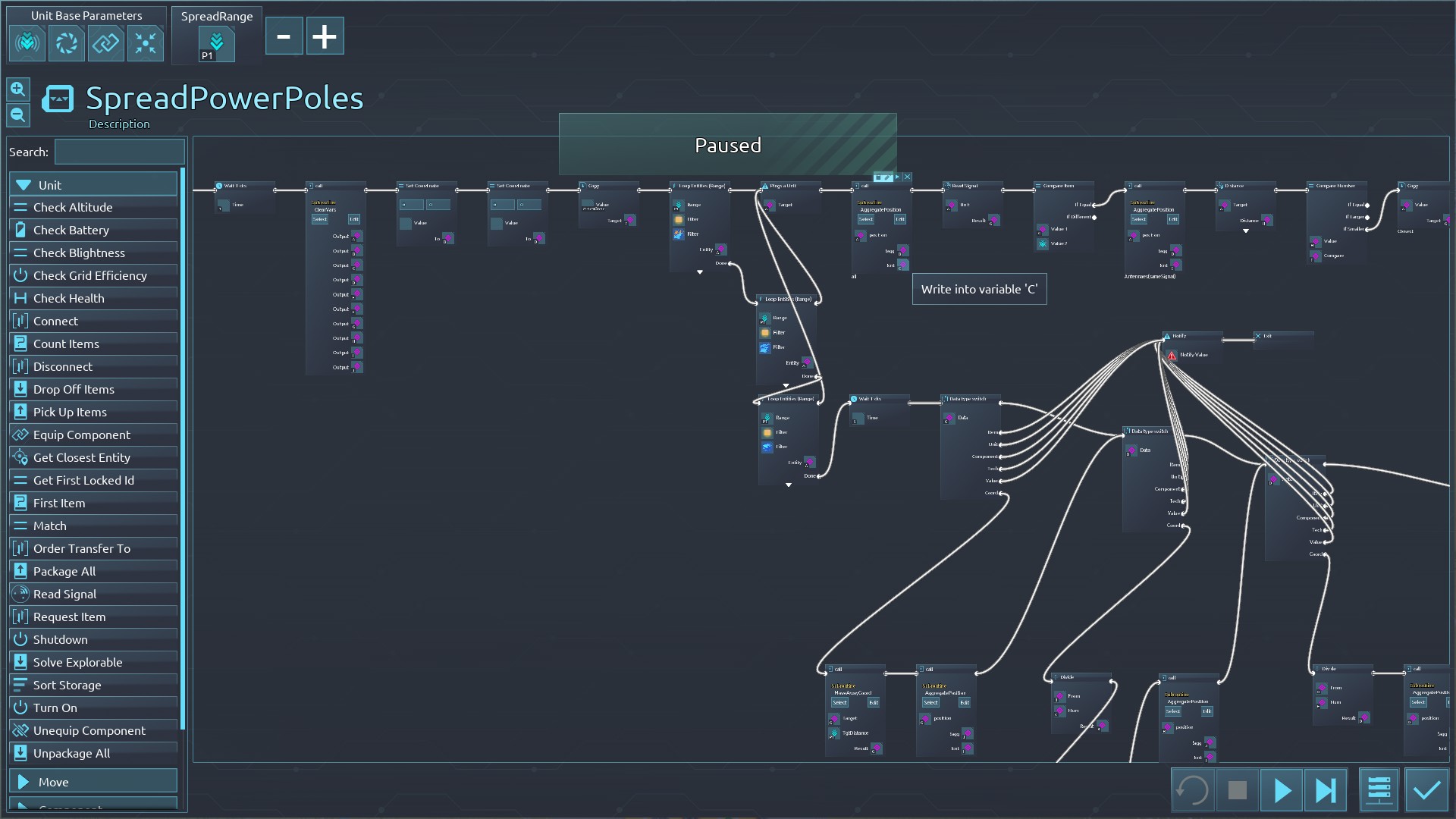Click the plus button to add parameter

point(325,36)
